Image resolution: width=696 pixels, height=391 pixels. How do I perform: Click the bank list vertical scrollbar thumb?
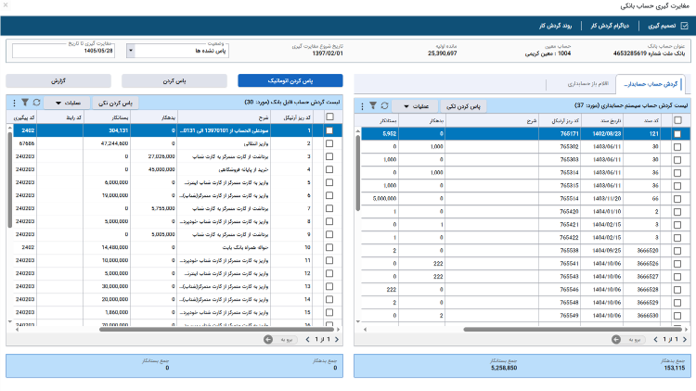click(10, 180)
